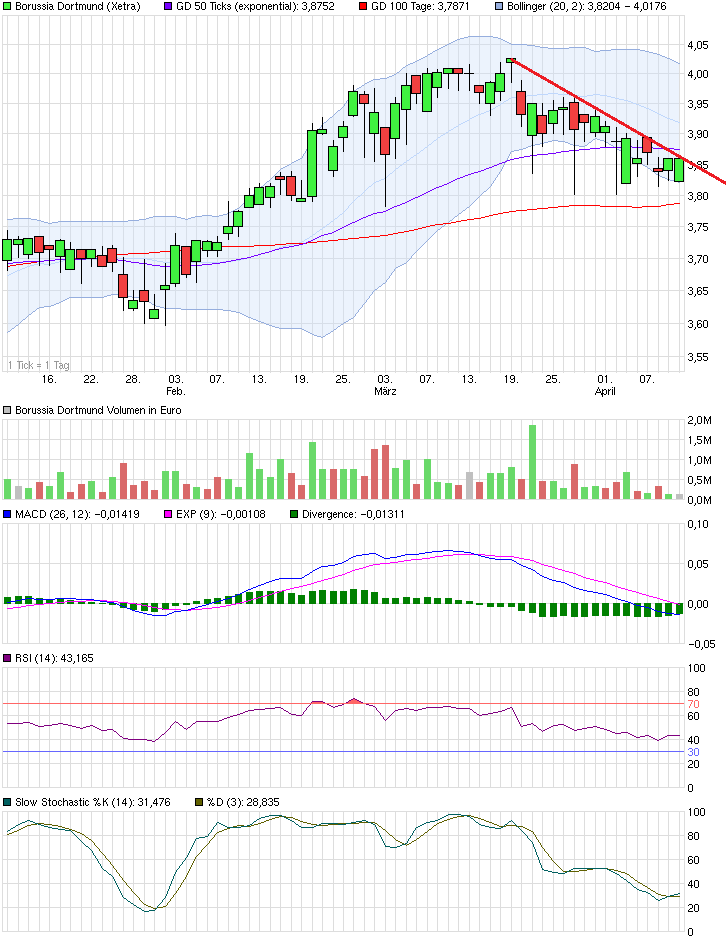
Task: Click the dark green Divergence legend square
Action: (x=294, y=514)
